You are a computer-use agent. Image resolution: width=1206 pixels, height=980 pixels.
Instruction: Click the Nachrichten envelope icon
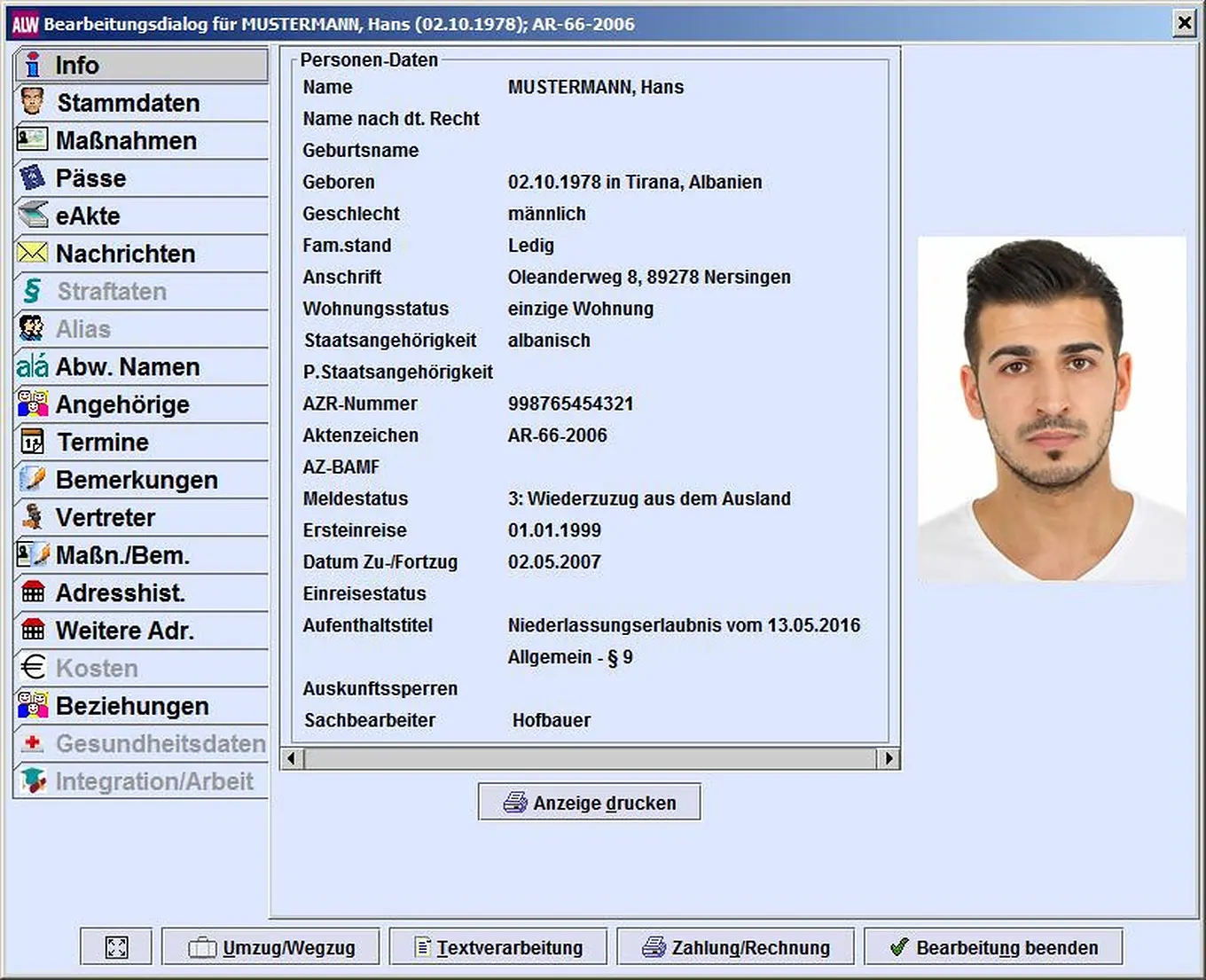coord(33,254)
